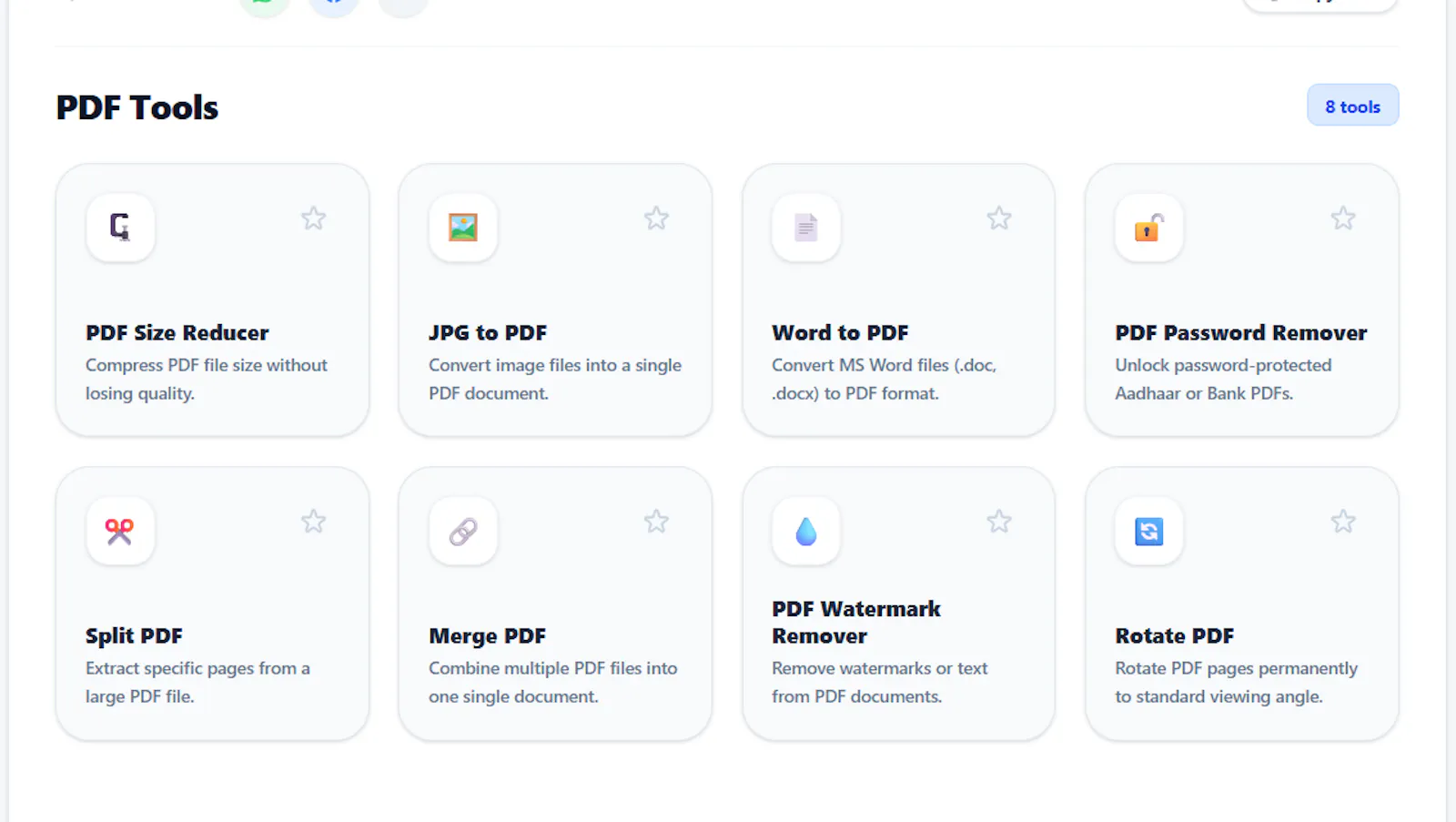Click 'Convert MS Word files (.doc, .docx)' description
Screen dimensions: 1456x822
[885, 380]
